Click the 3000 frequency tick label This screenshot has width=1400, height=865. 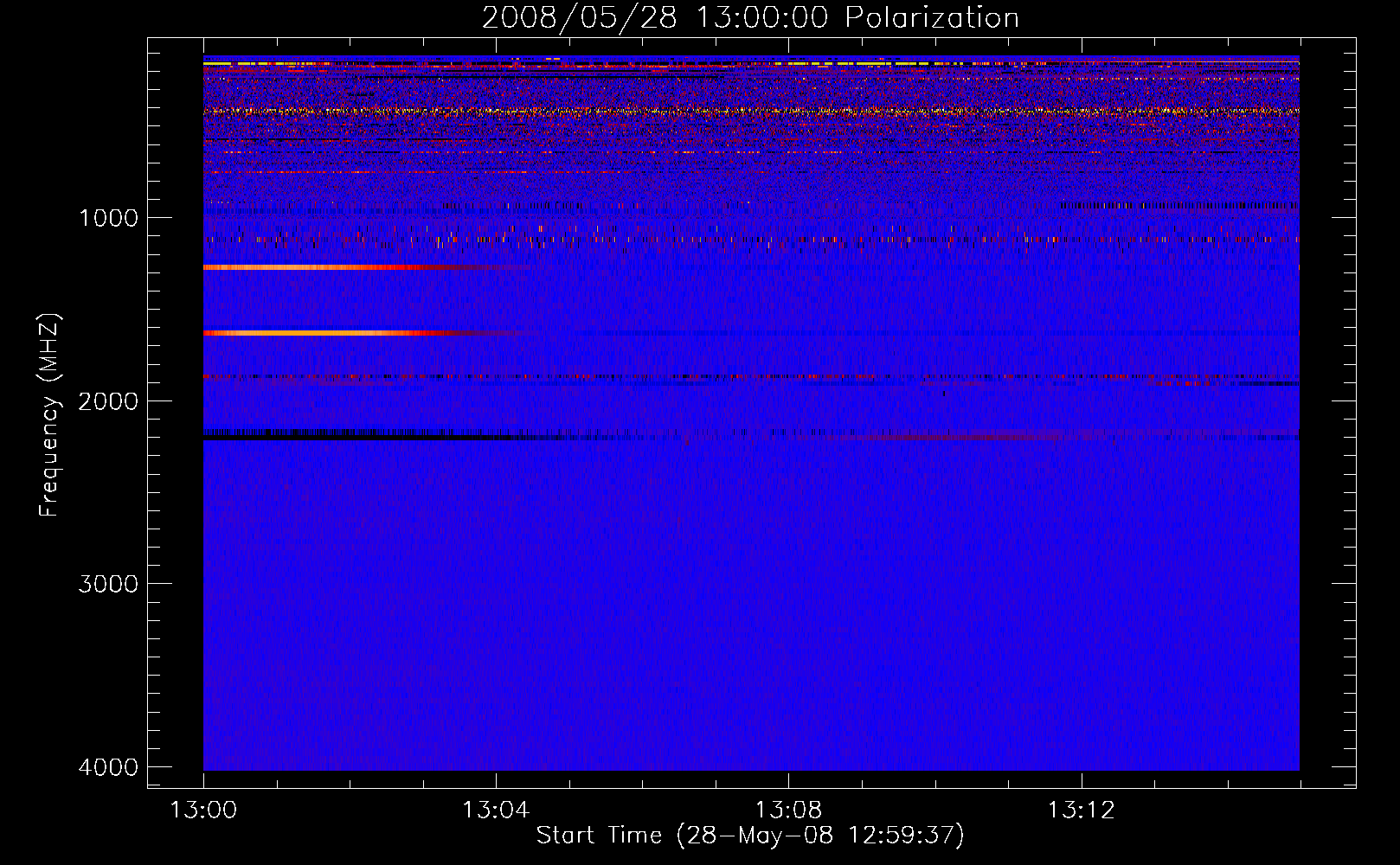(108, 584)
